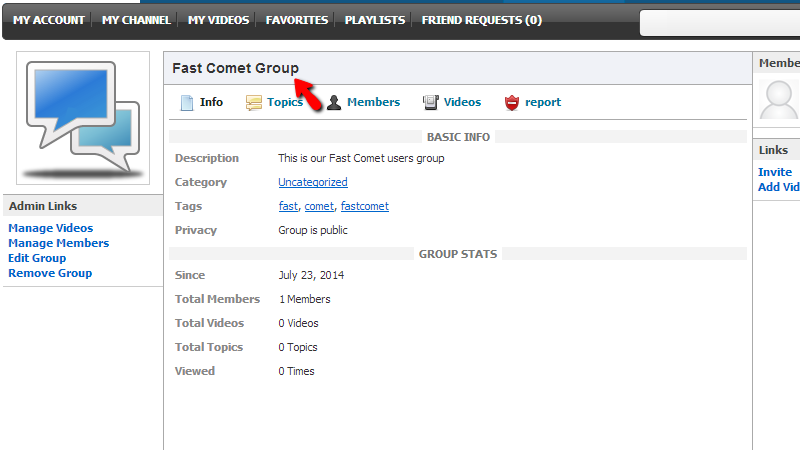The image size is (800, 450).
Task: Click the 'Total Videos' label
Action: (x=209, y=323)
